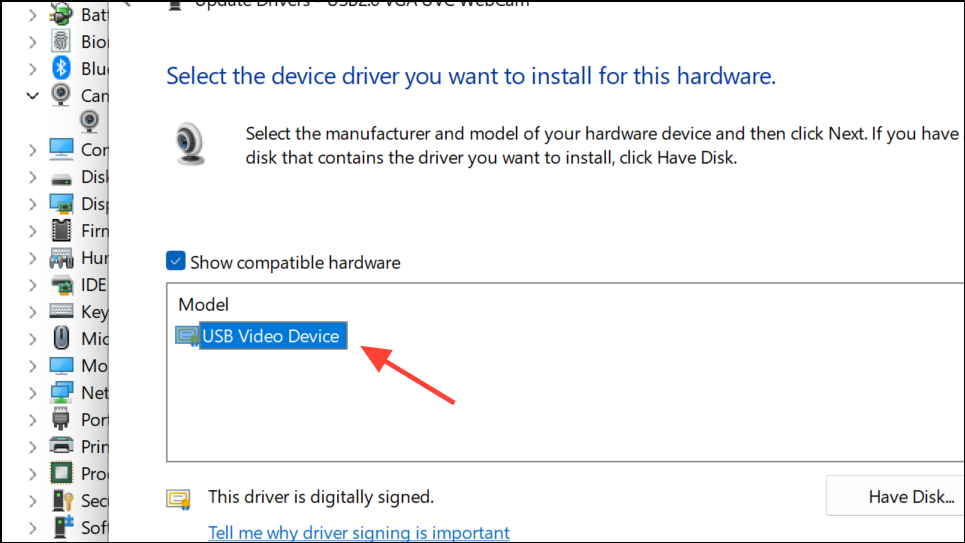Click the Bluetooth icon in the device tree

click(62, 68)
